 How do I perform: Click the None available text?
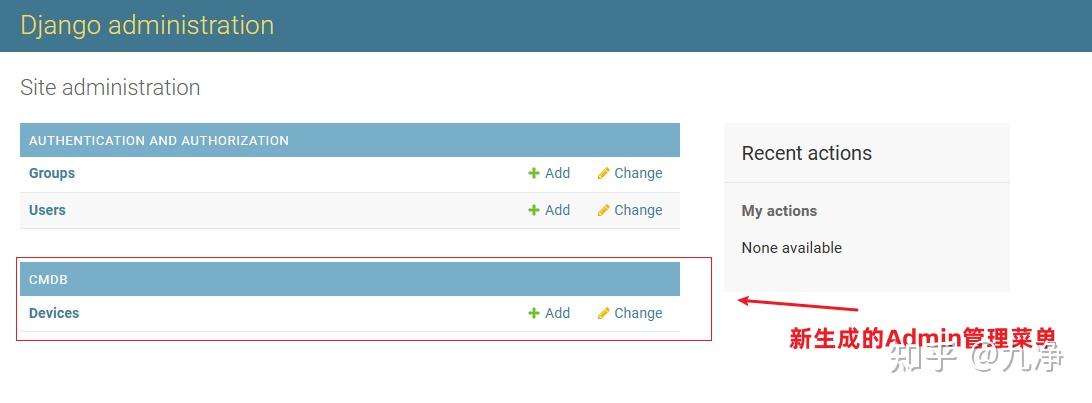coord(791,248)
